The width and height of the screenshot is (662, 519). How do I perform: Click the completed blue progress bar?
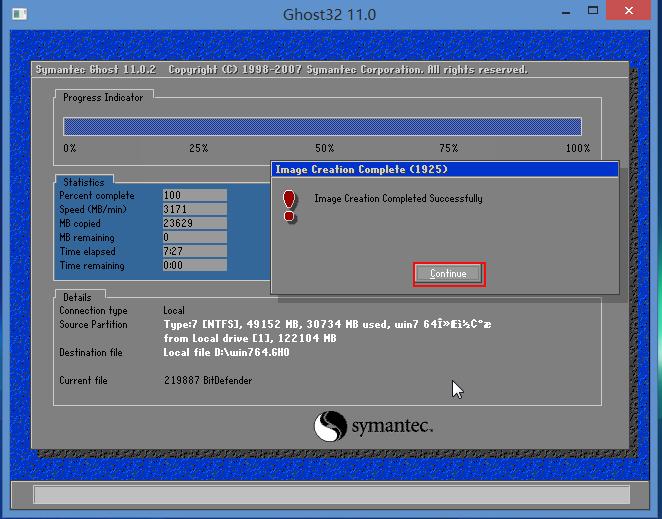(322, 127)
